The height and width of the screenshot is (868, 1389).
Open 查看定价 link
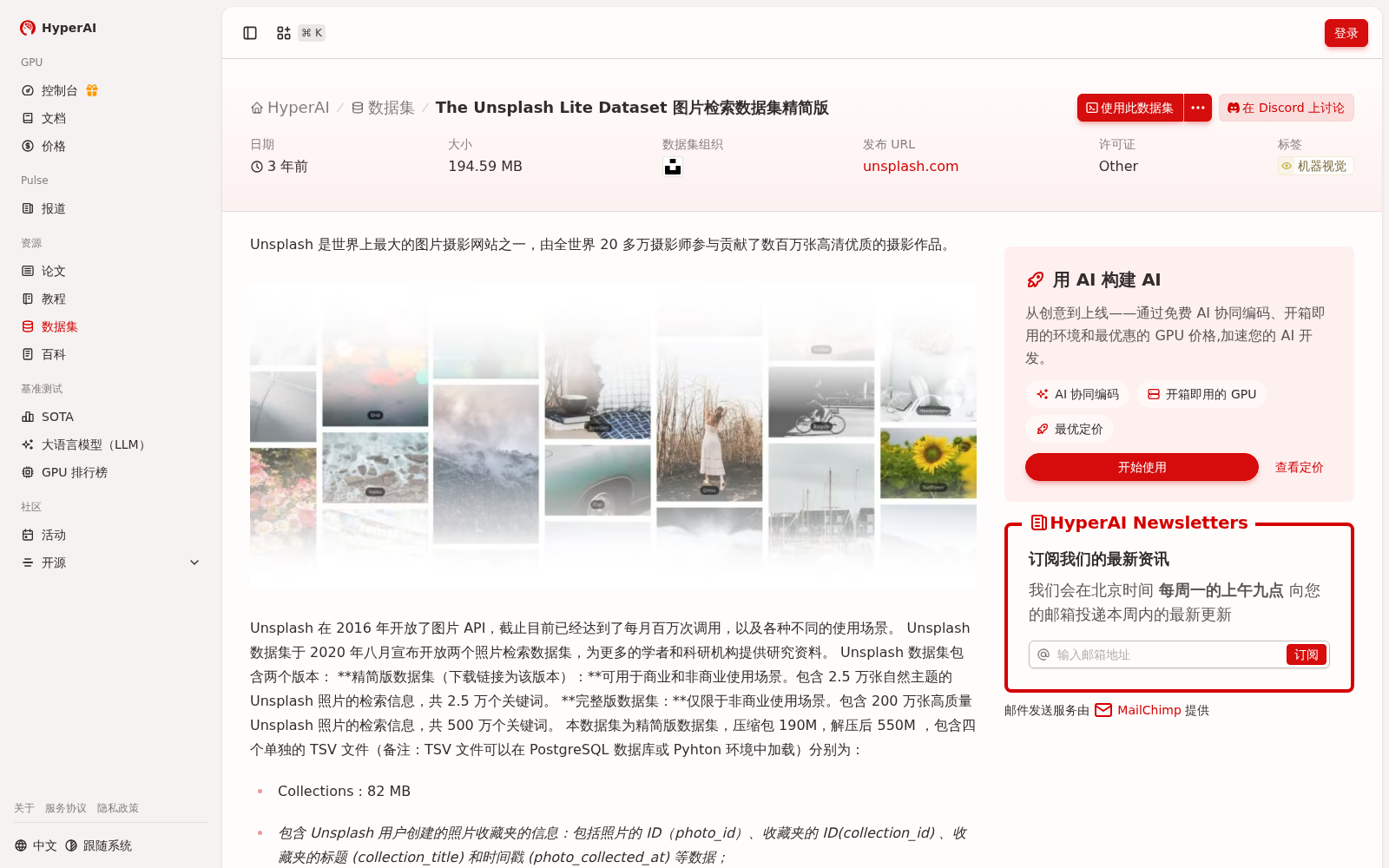[1299, 467]
